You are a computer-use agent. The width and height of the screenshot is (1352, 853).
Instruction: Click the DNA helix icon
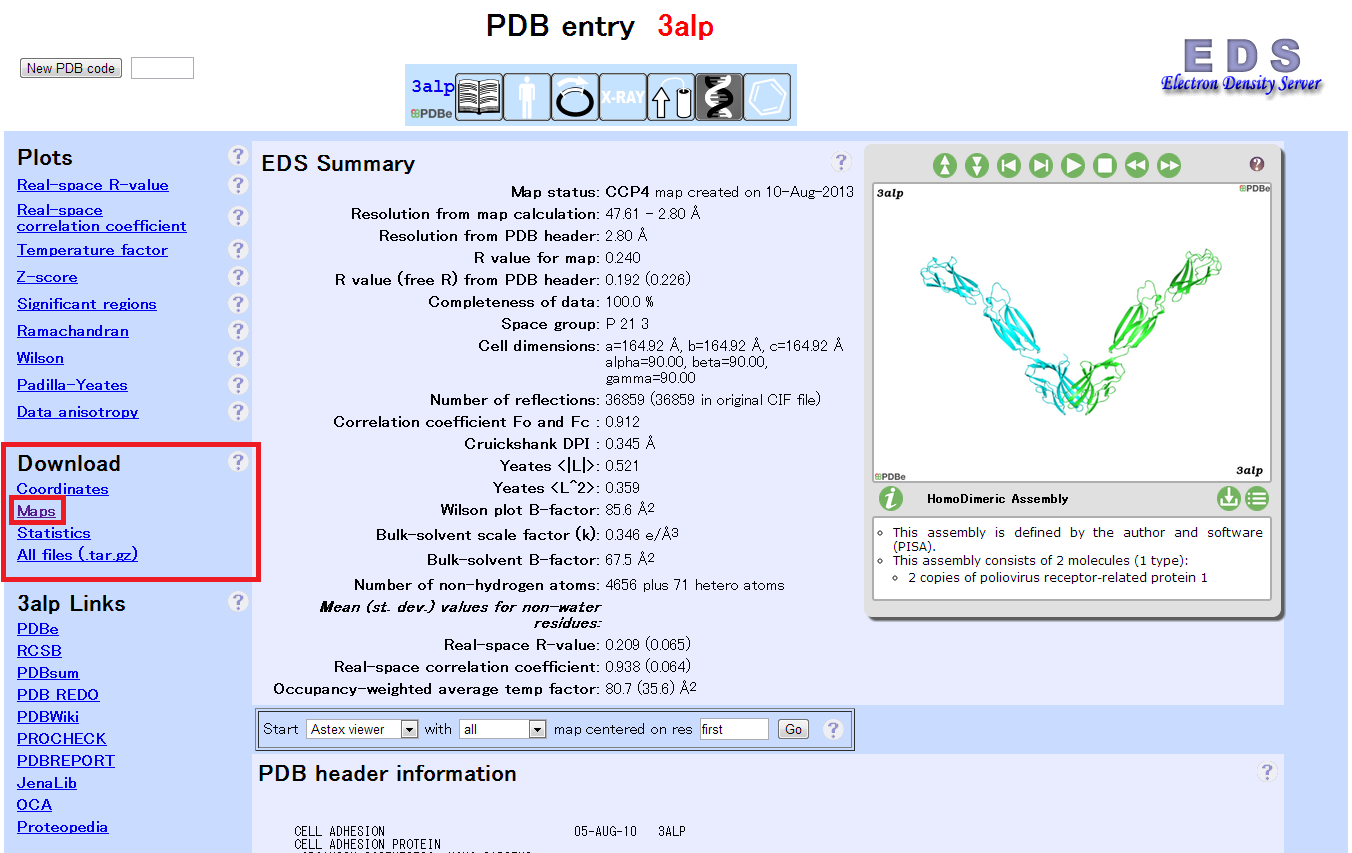click(x=719, y=98)
